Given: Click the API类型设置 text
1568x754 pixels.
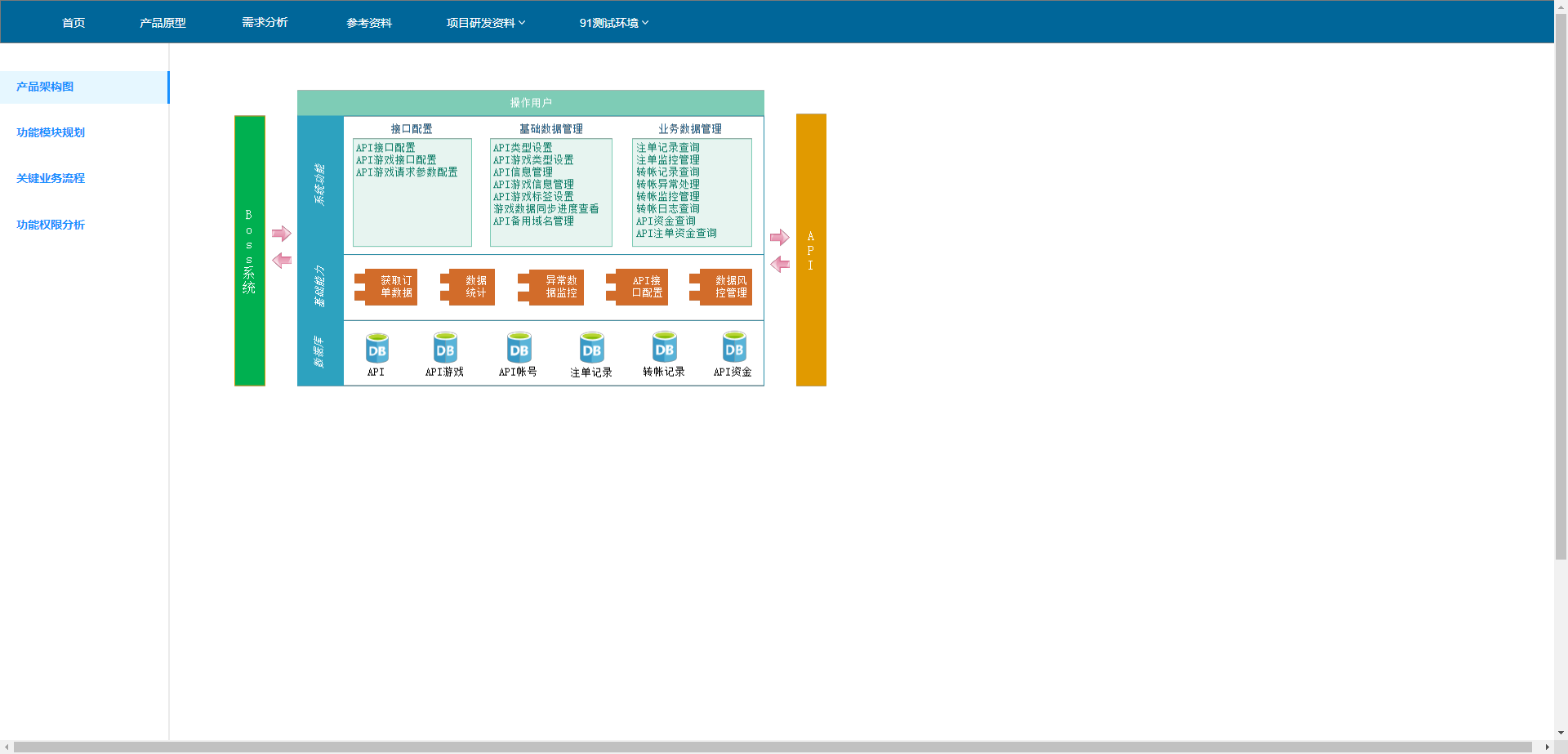Looking at the screenshot, I should (x=523, y=148).
